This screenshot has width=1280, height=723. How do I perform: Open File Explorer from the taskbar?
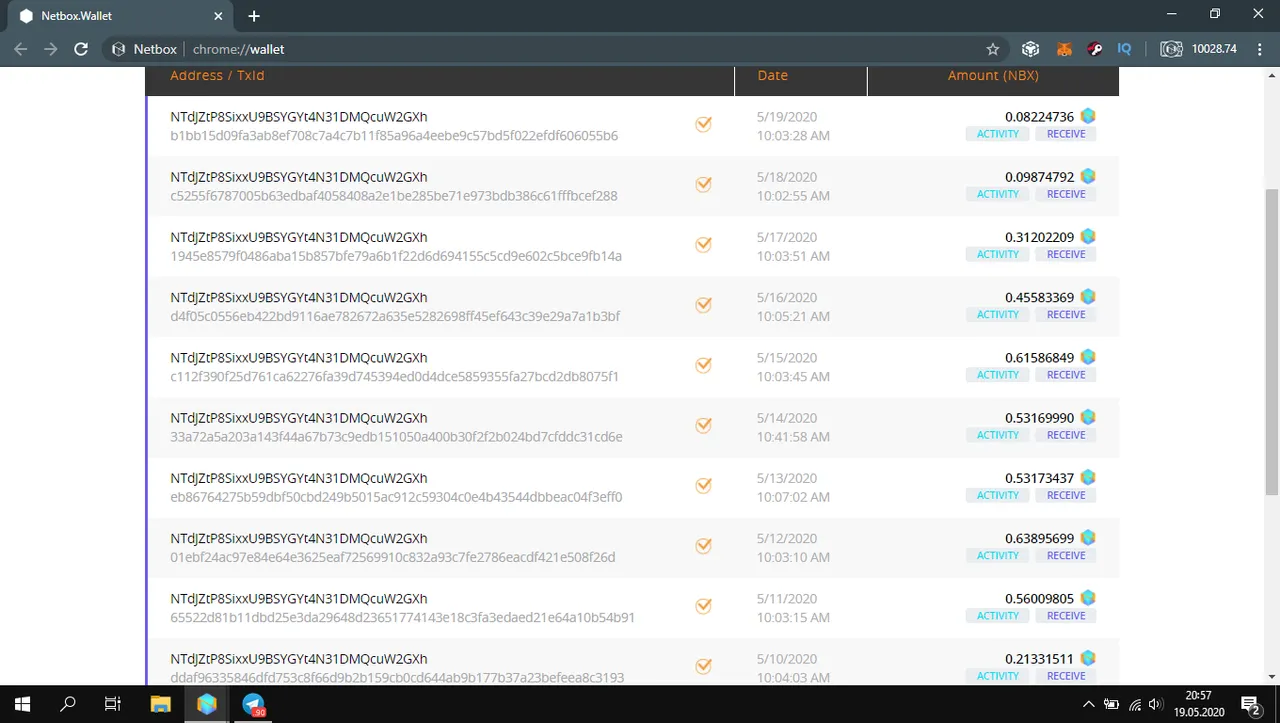(x=161, y=704)
